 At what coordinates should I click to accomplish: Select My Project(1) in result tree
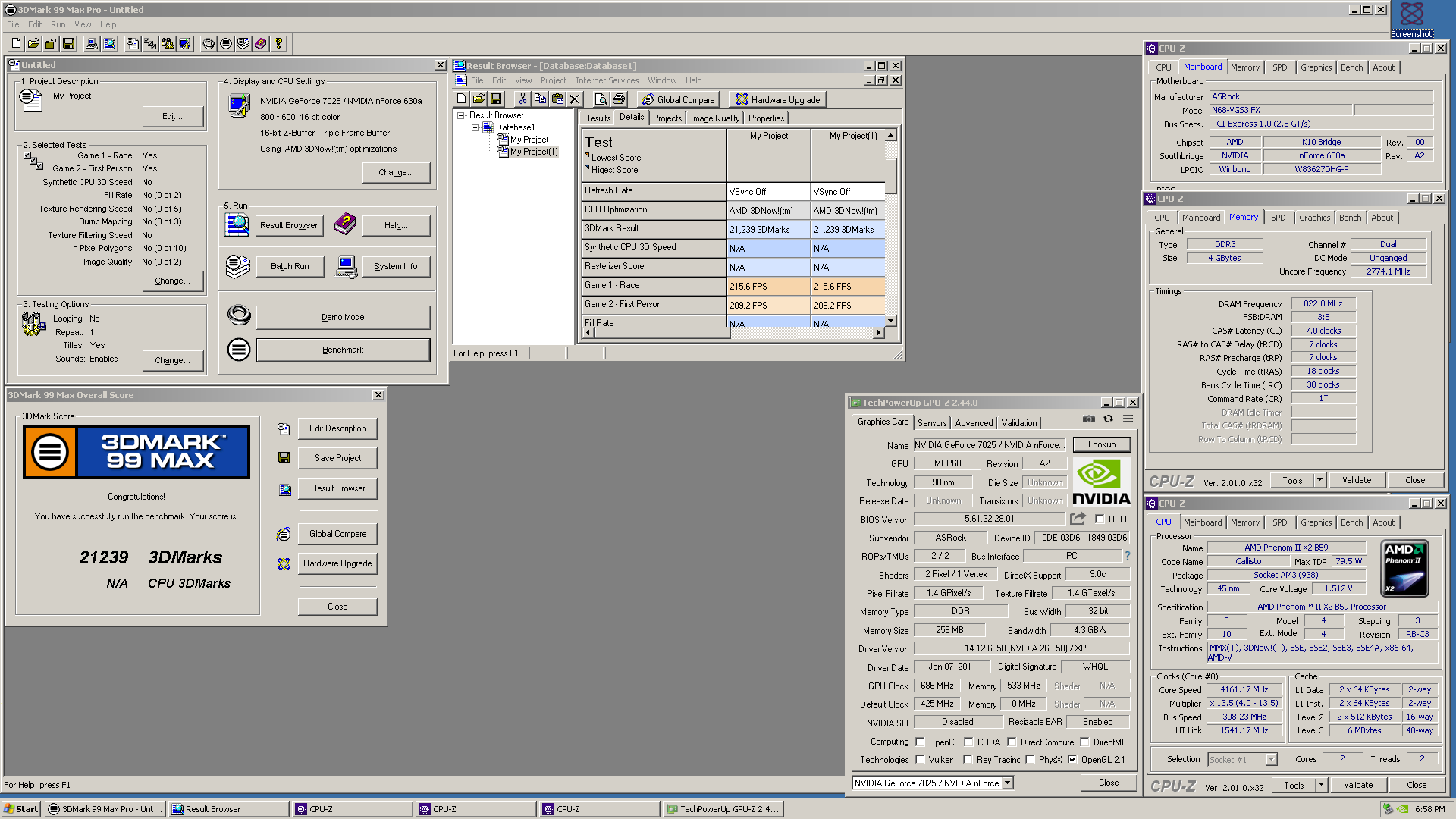(533, 152)
